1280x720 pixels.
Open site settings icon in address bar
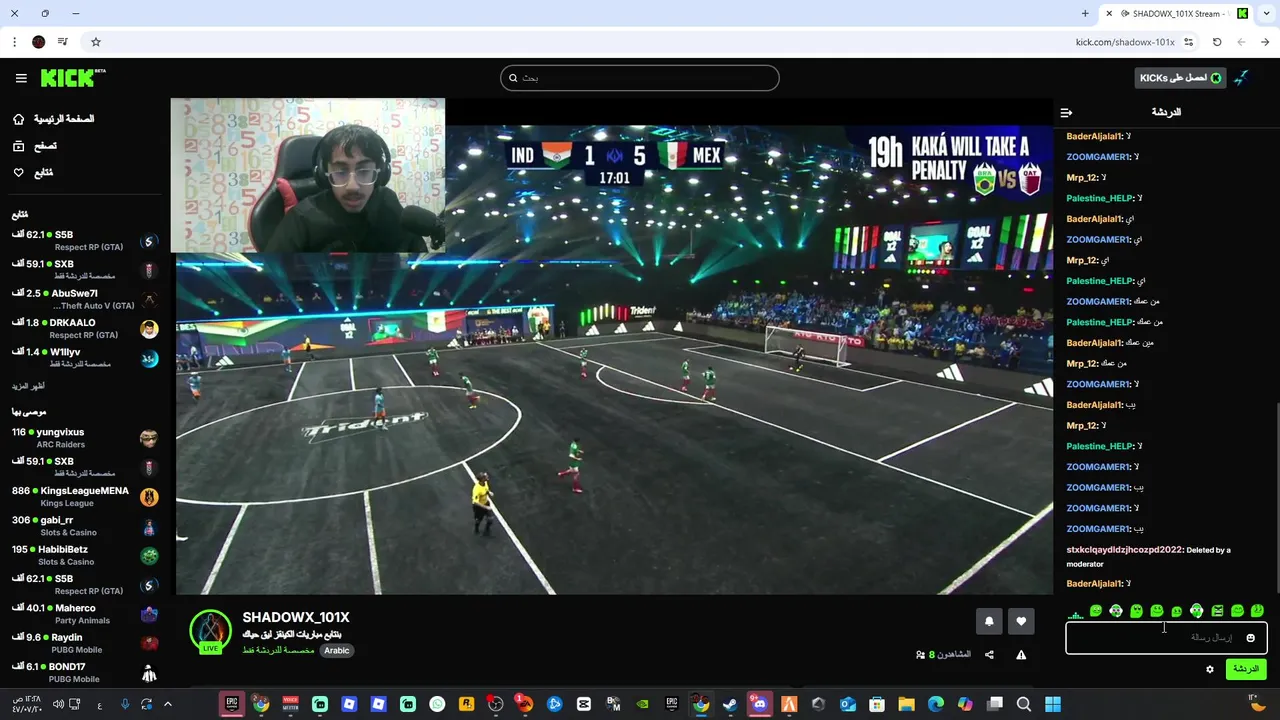1189,42
